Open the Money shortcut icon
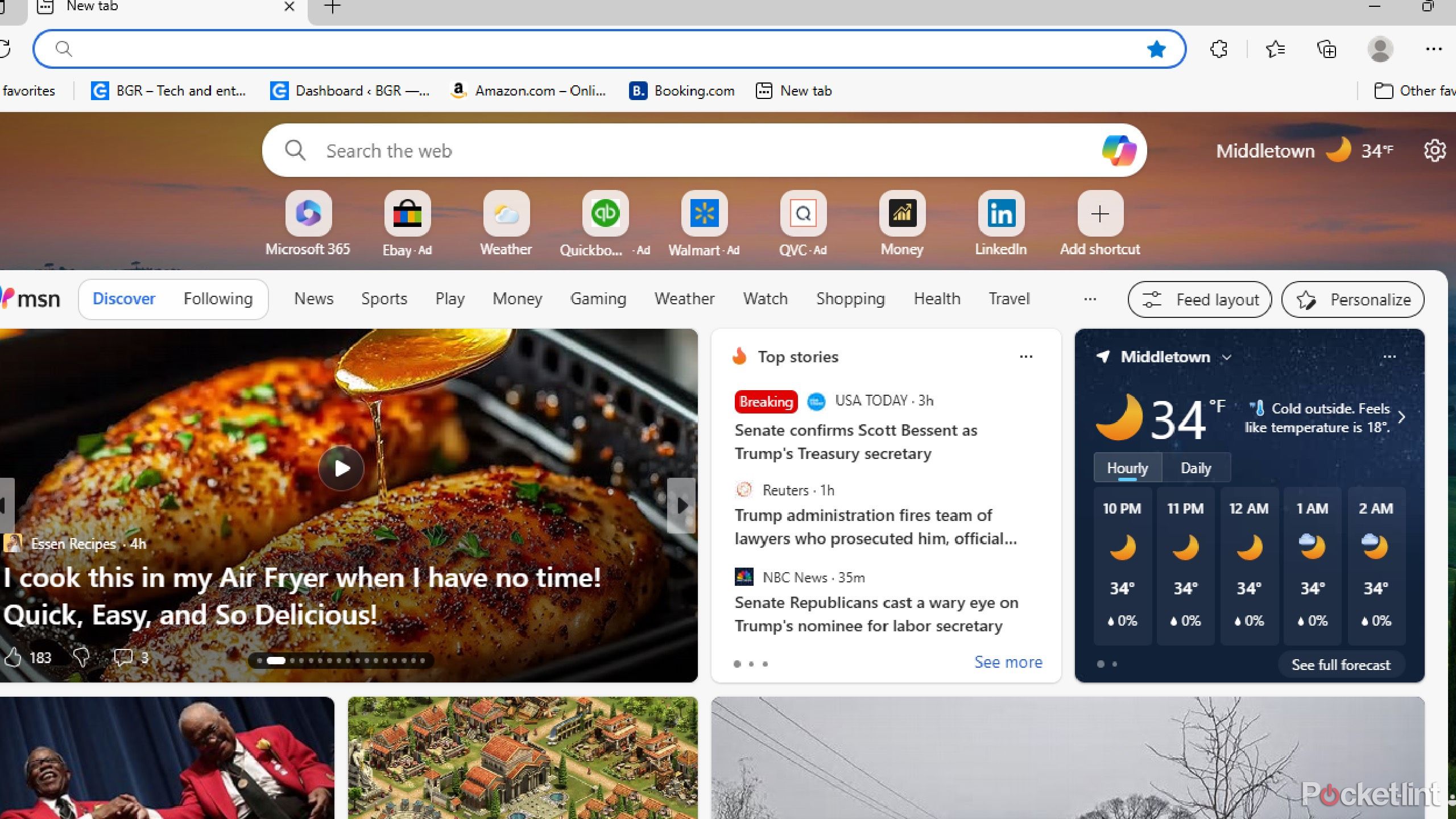The width and height of the screenshot is (1456, 819). coord(901,214)
